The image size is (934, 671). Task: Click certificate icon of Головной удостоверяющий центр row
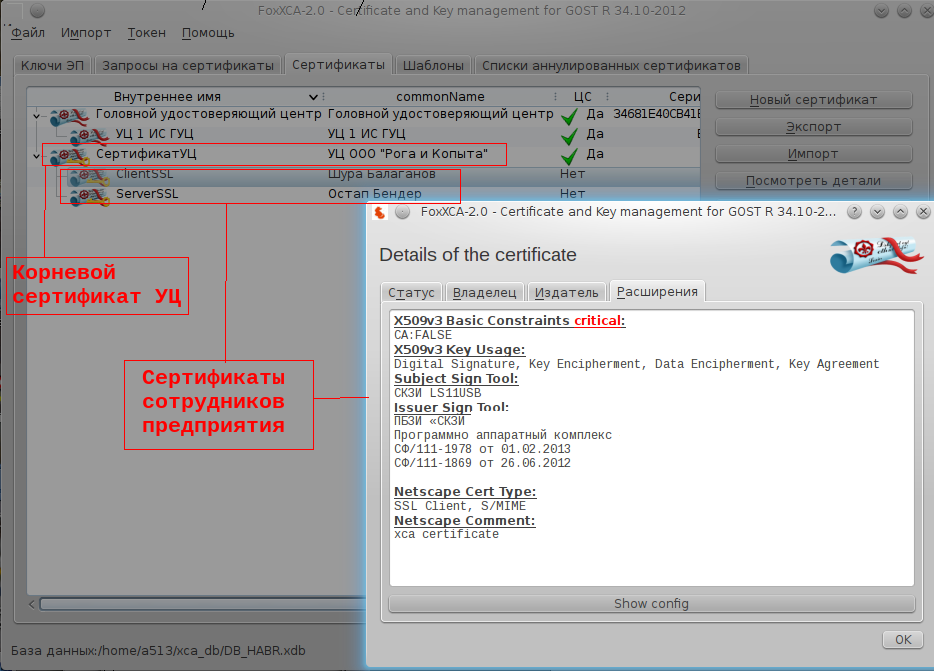(x=69, y=117)
